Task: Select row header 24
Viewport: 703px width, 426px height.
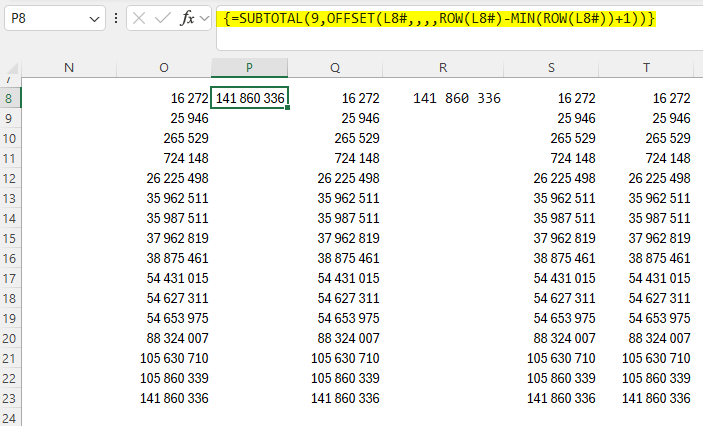Action: pos(10,418)
